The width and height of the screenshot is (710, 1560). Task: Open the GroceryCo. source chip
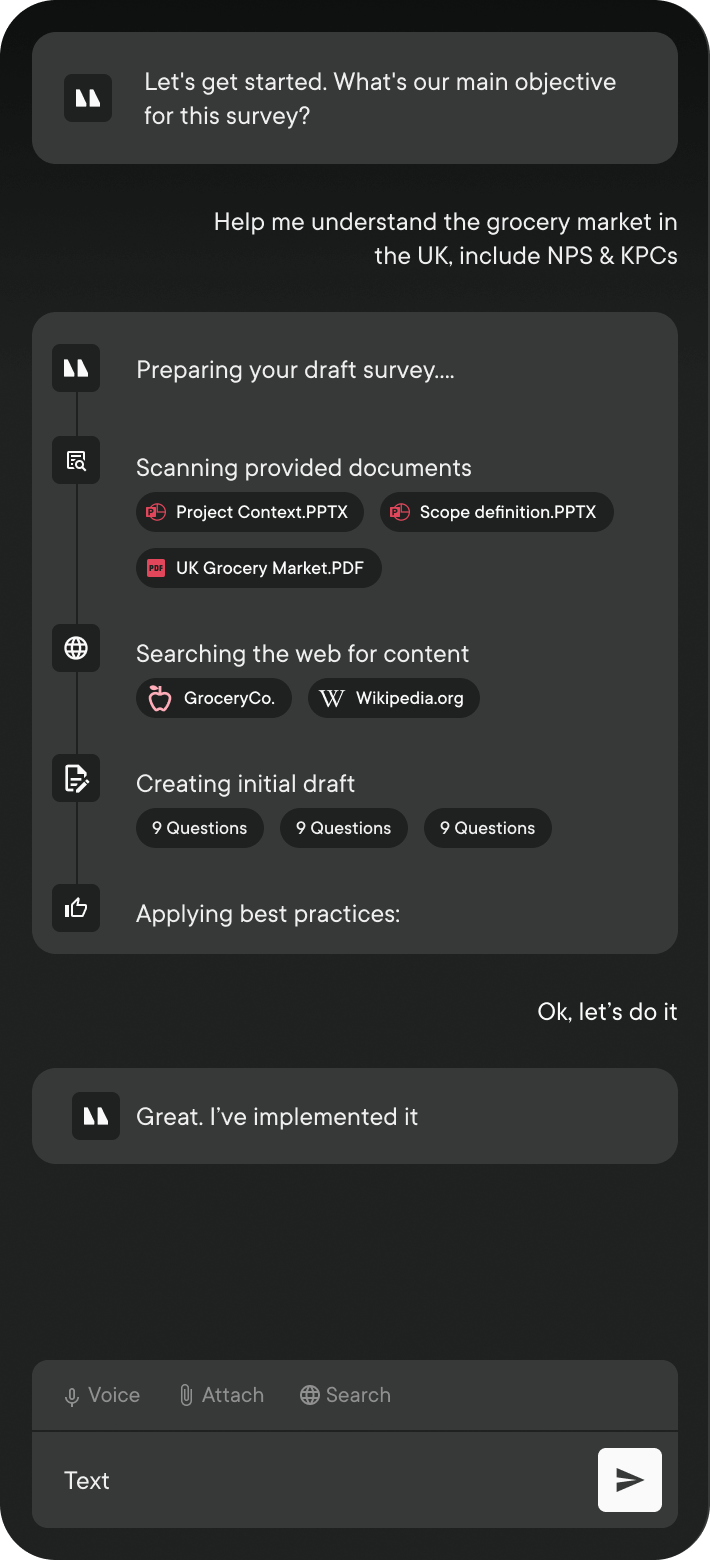pos(214,698)
